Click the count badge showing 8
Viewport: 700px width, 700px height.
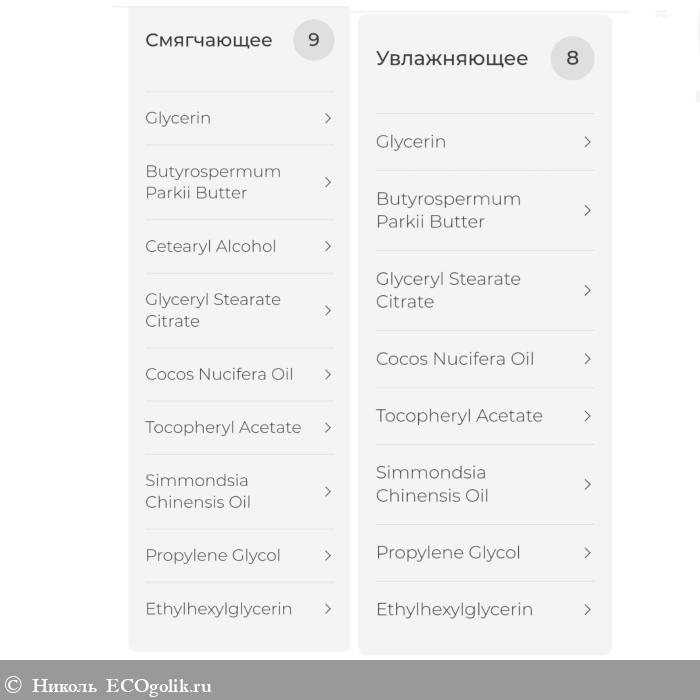[572, 58]
